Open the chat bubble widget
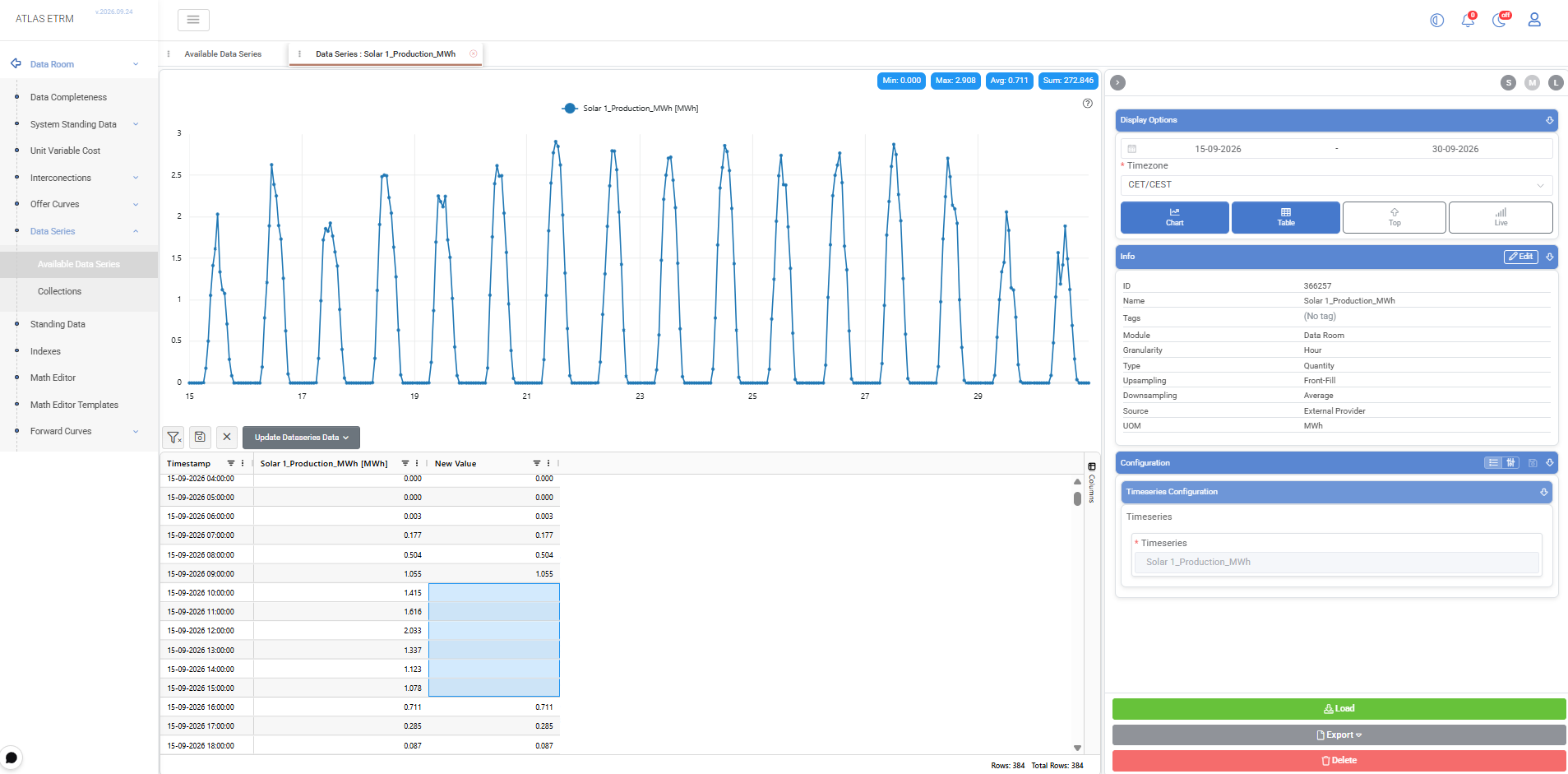This screenshot has width=1568, height=774. tap(12, 758)
